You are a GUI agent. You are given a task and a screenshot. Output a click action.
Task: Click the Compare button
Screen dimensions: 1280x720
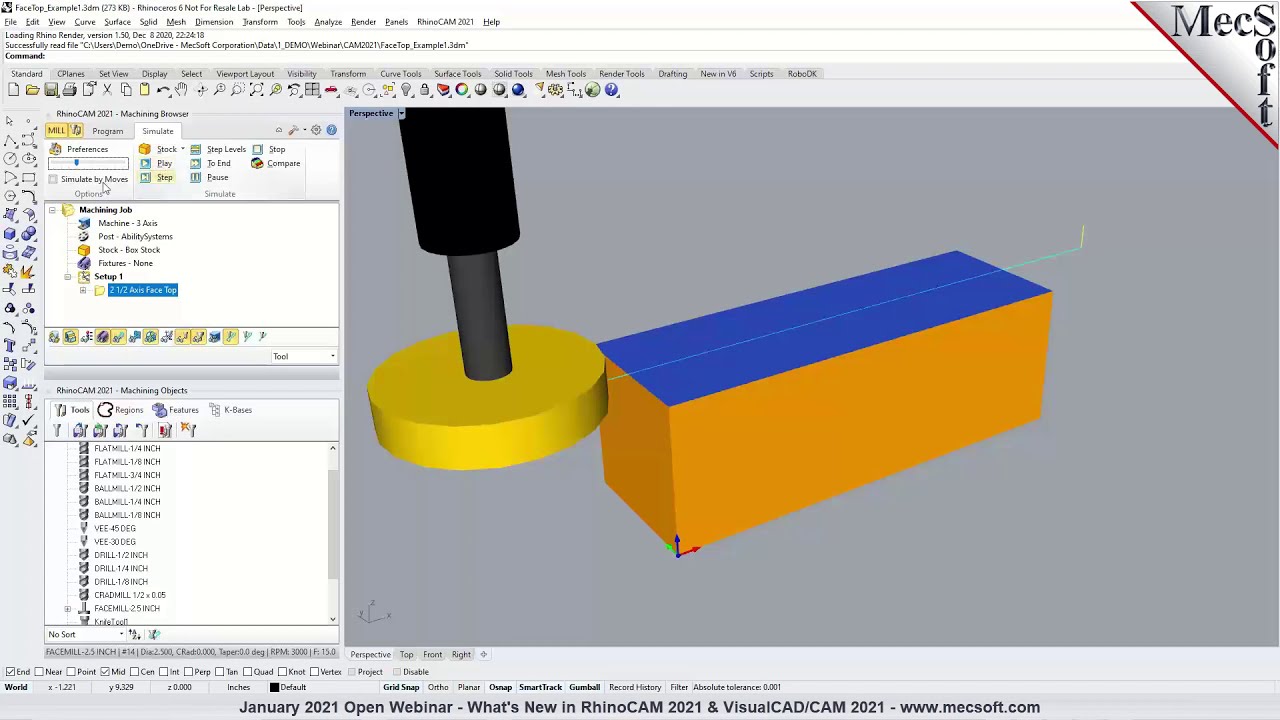point(276,163)
